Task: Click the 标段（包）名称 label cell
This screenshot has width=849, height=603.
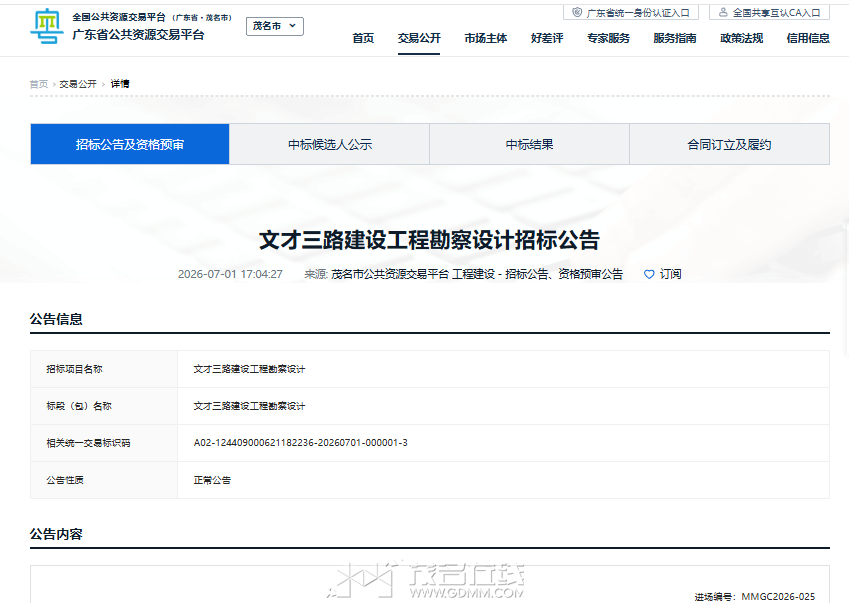Action: 104,406
